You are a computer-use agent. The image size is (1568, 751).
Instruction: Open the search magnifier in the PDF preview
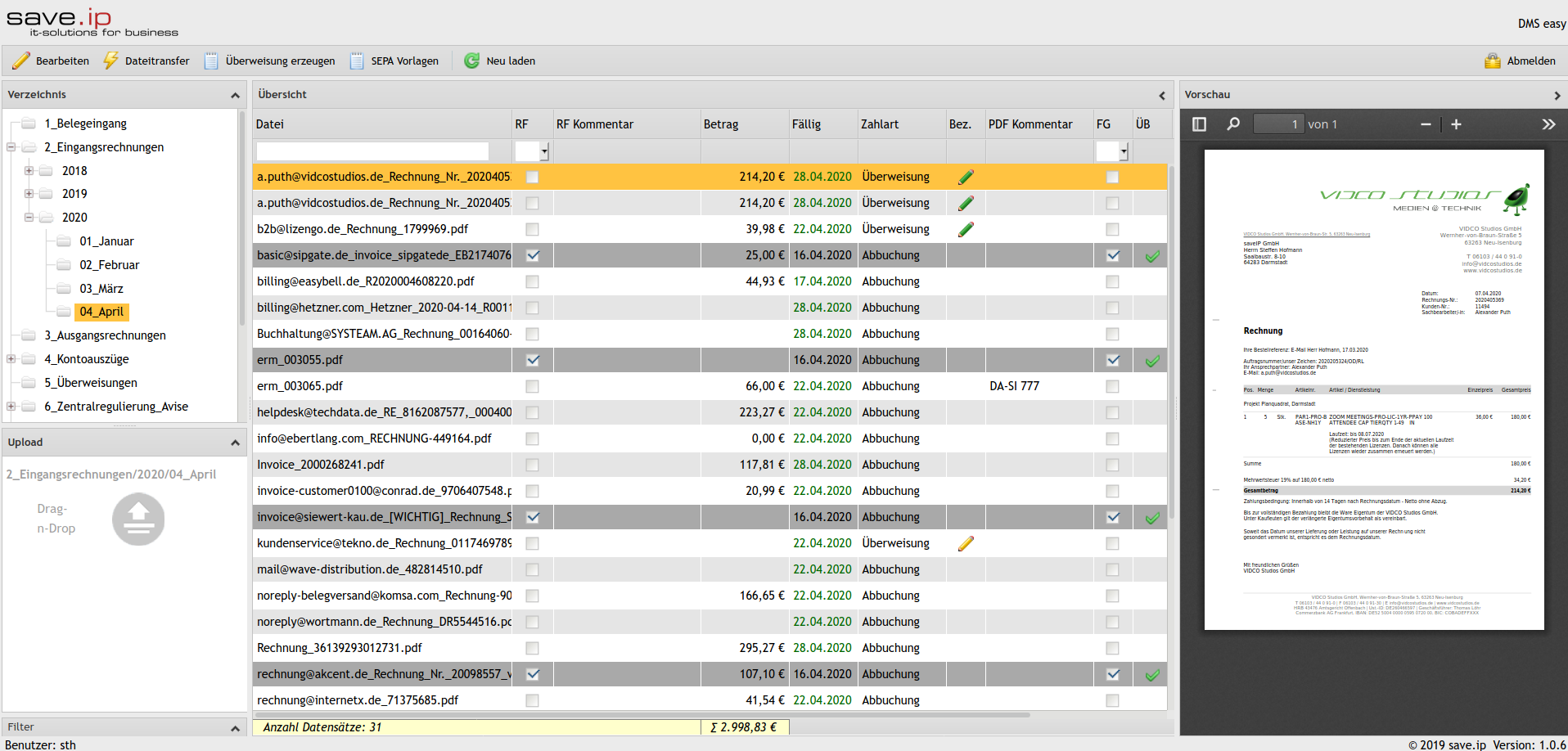(1232, 124)
